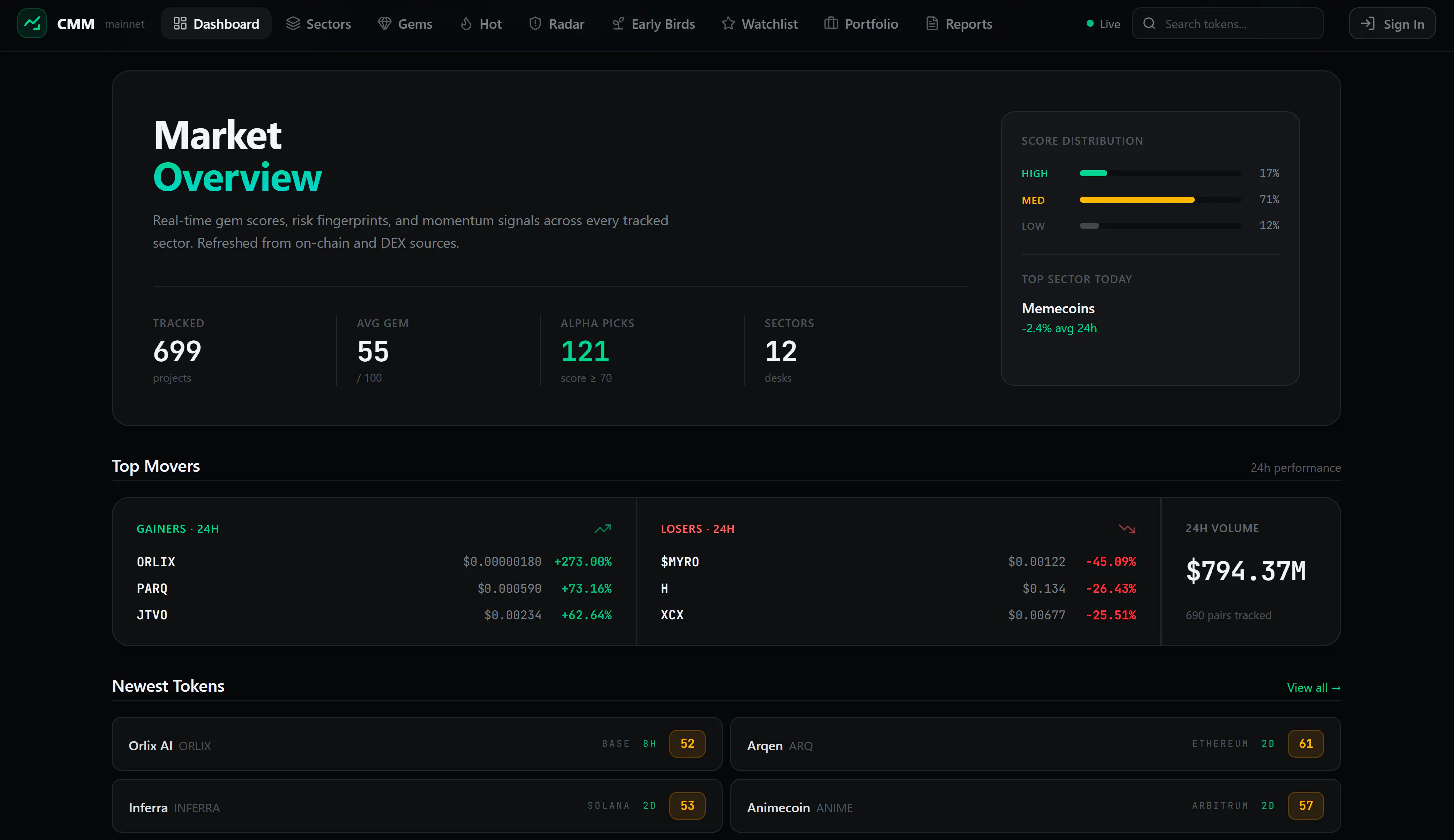Click the Radar shield icon
Screen dimensions: 1454x840
click(x=535, y=23)
